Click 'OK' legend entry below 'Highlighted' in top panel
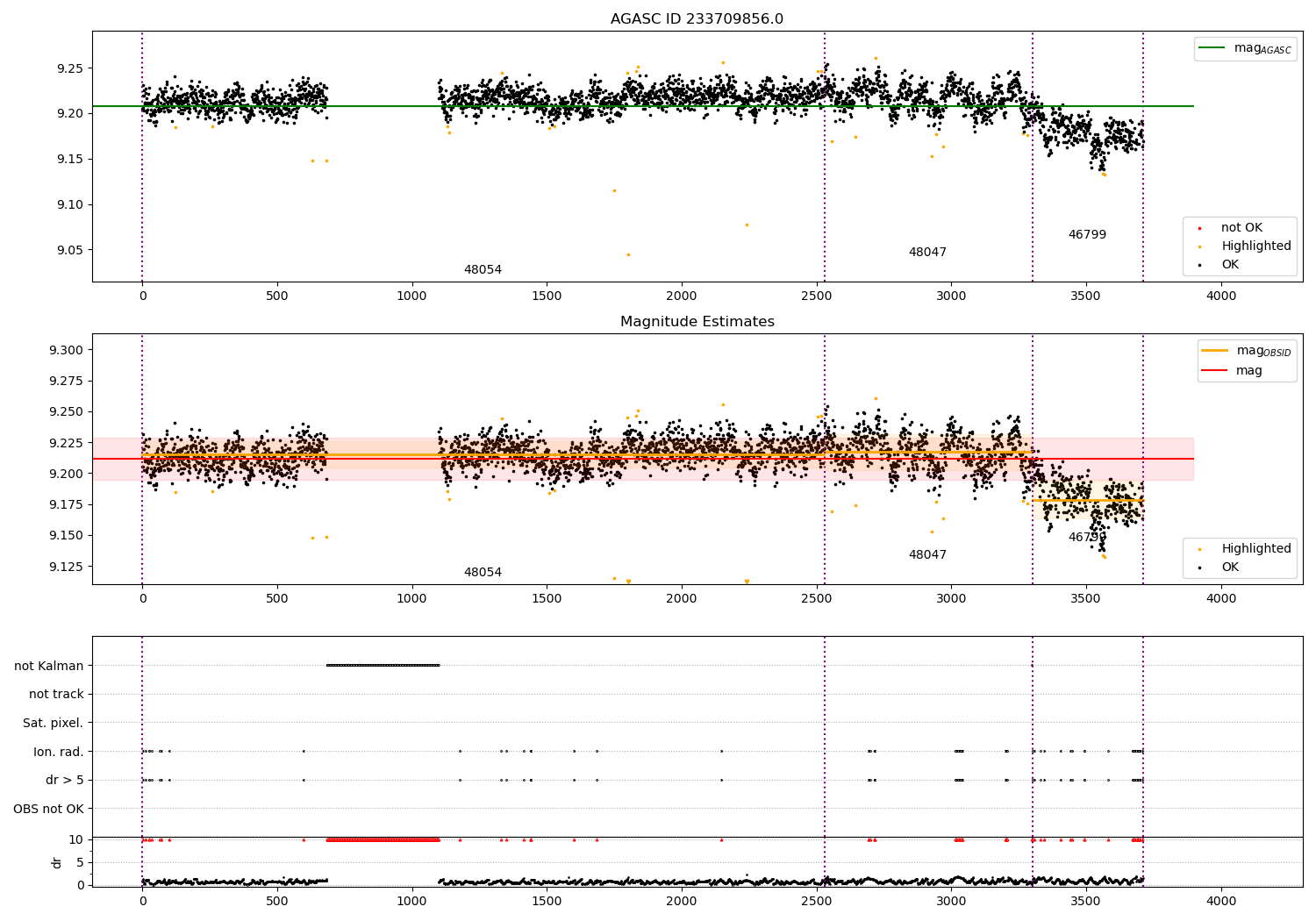 (x=1219, y=264)
